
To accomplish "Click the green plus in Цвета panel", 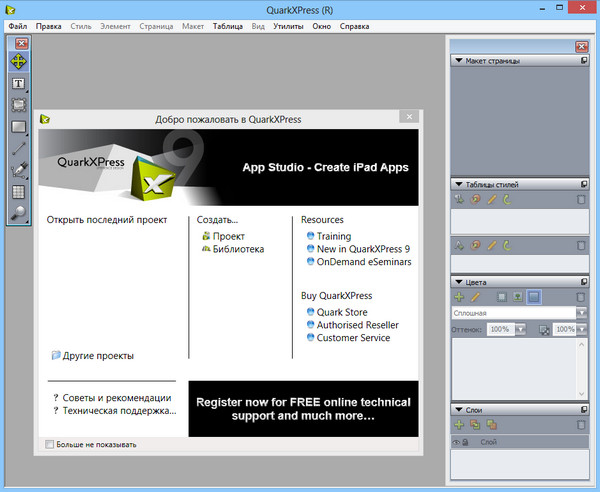I will point(459,297).
